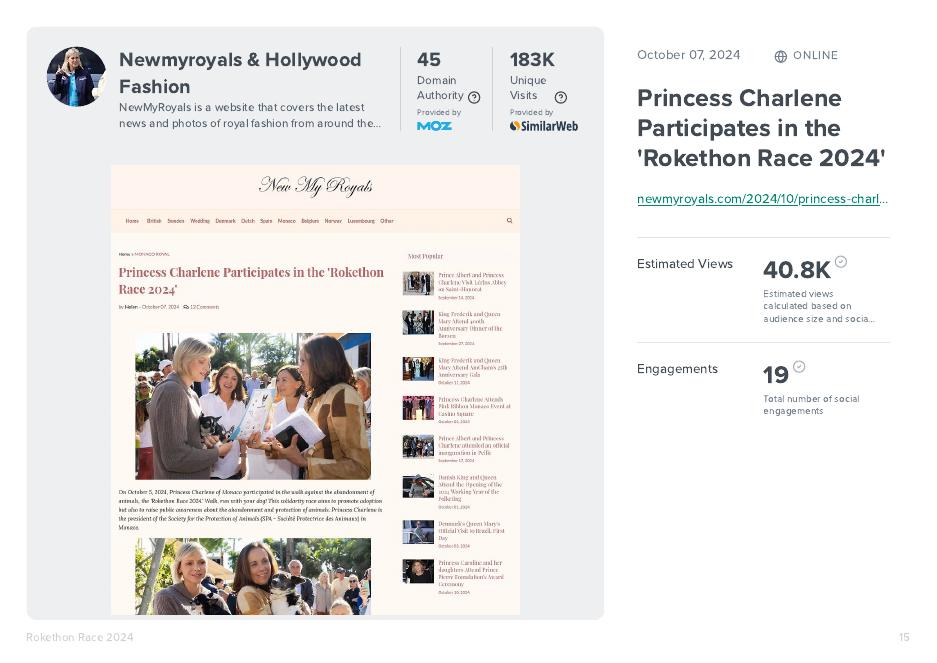Screen dimensions: 937x663
Task: Click the check icon next to Engagements 19
Action: (x=799, y=366)
